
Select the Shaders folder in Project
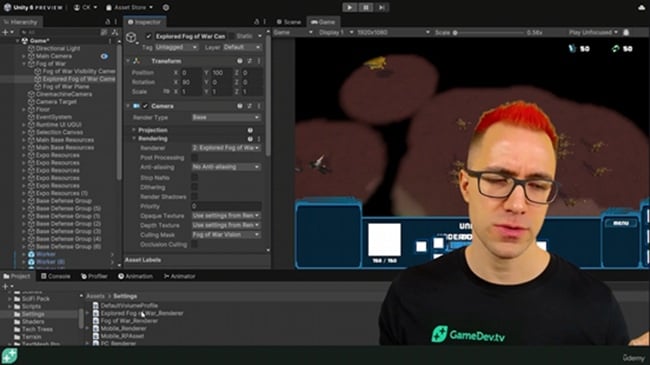pos(33,321)
